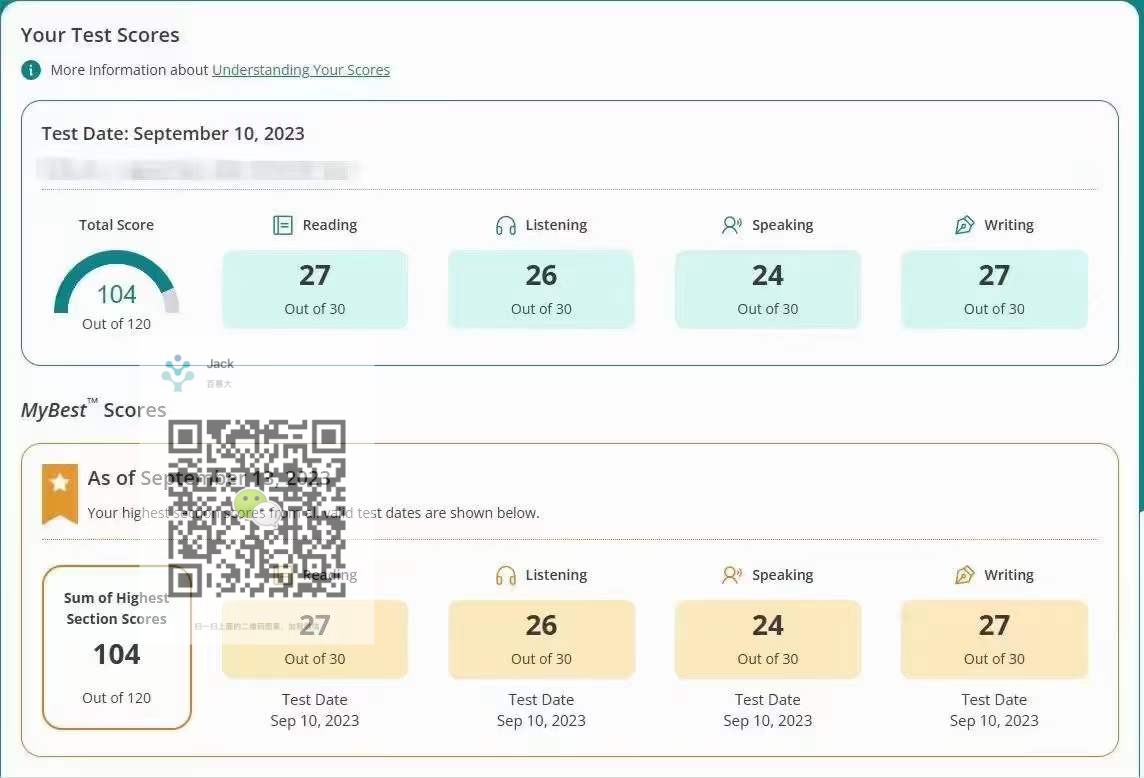Select the green Speaking 24 score card

768,289
